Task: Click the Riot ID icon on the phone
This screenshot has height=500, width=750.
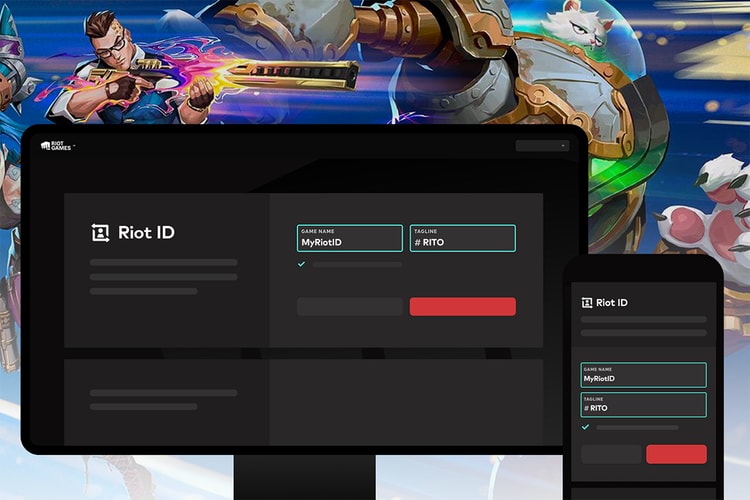Action: tap(587, 302)
